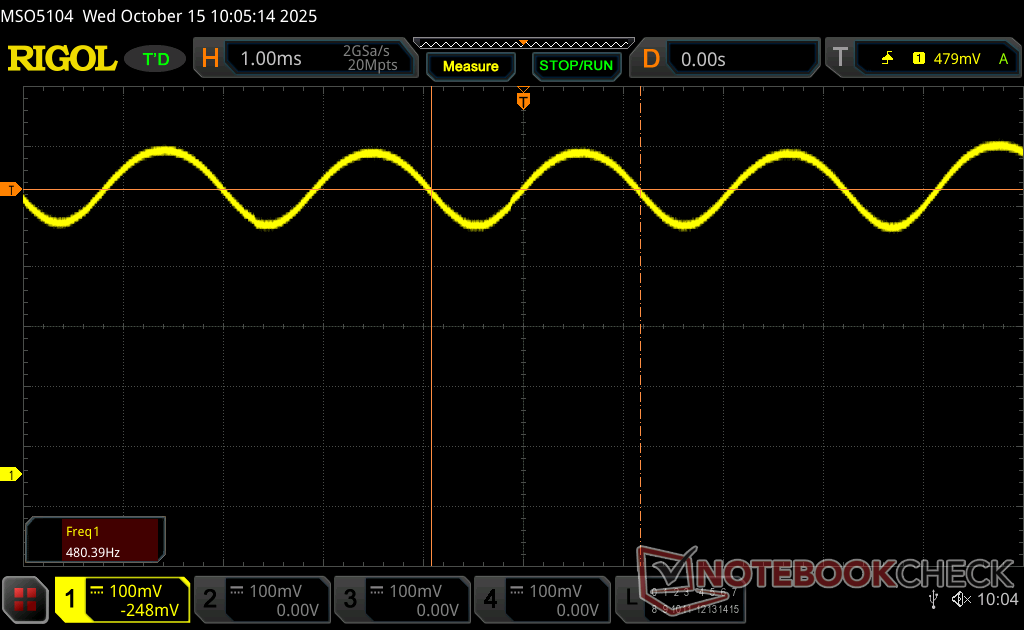Image resolution: width=1024 pixels, height=630 pixels.
Task: Turn on channel 4
Action: [x=542, y=599]
